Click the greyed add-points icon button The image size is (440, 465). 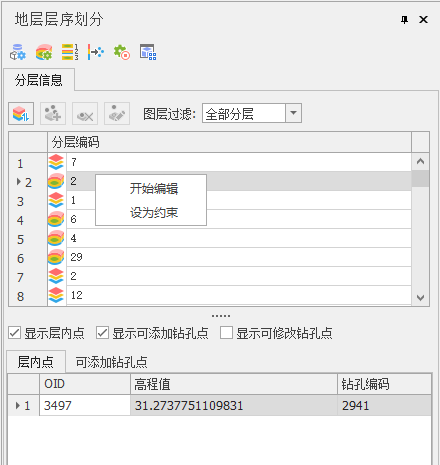(53, 114)
